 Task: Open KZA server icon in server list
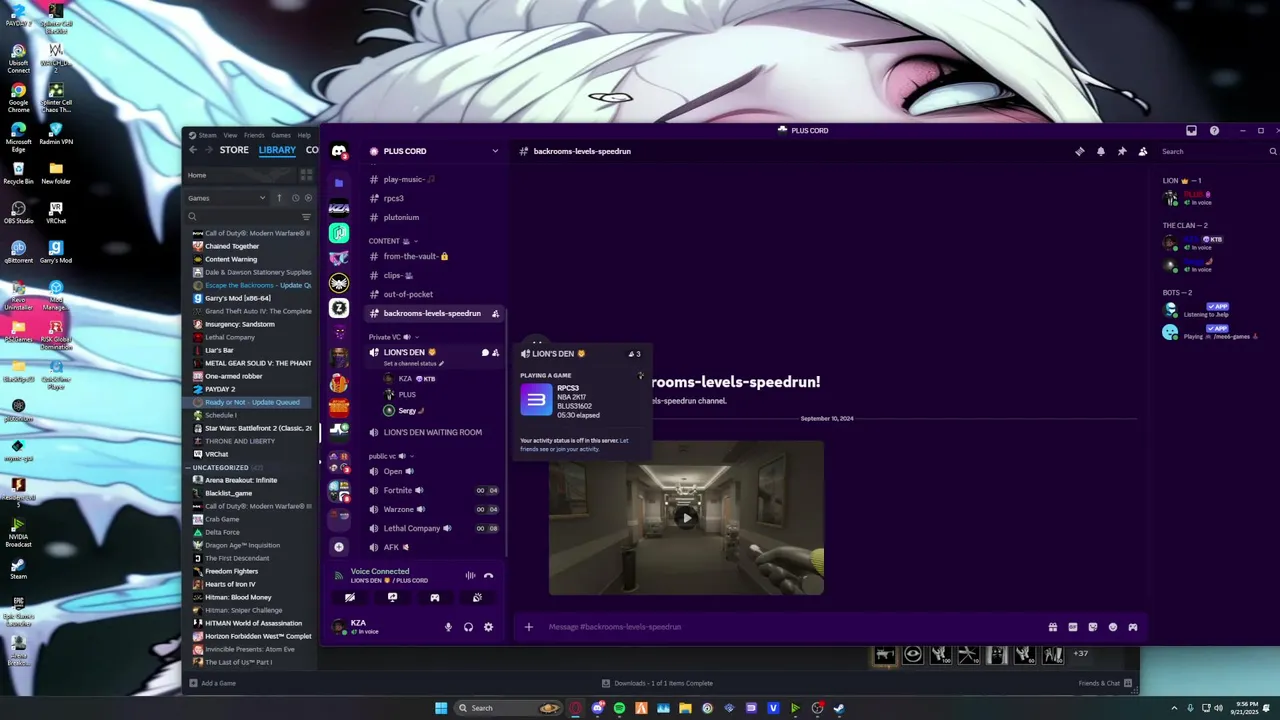[339, 208]
